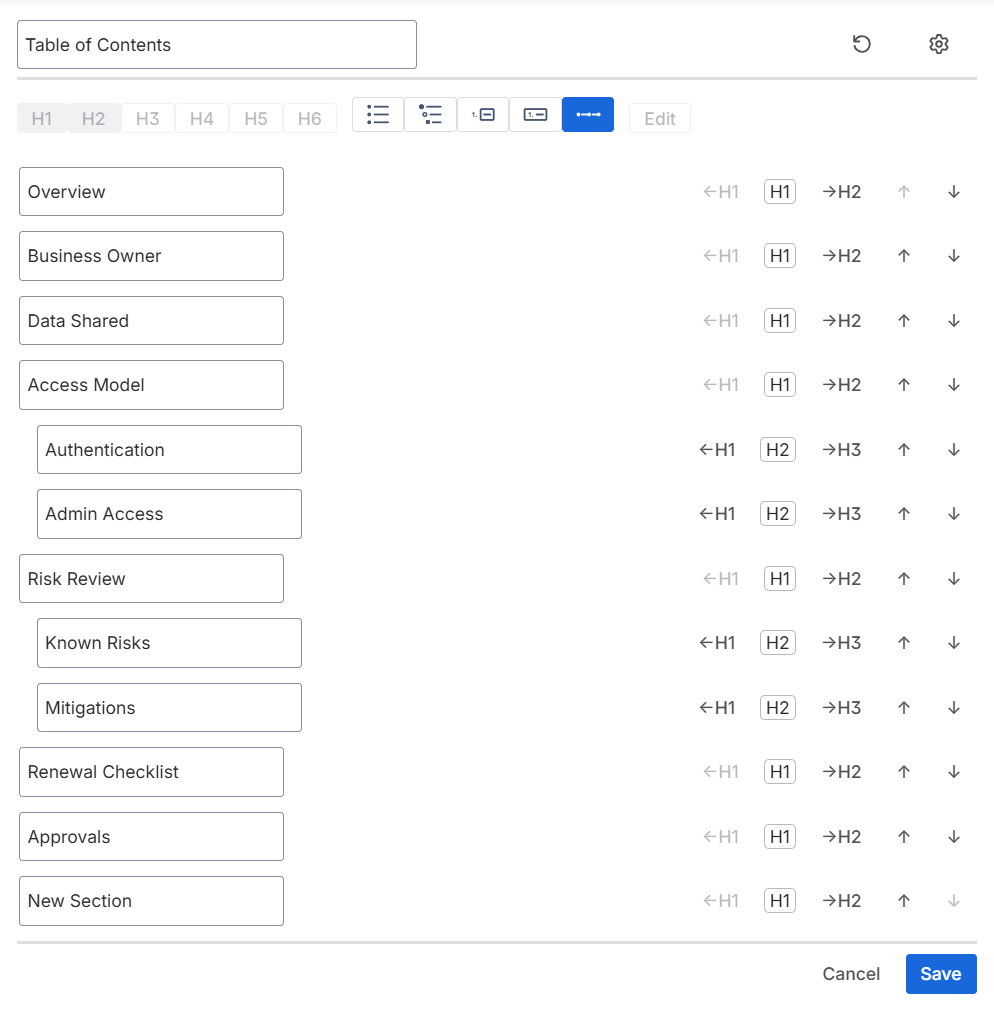This screenshot has width=994, height=1011.
Task: Select the numbered outline style icon
Action: [x=483, y=115]
